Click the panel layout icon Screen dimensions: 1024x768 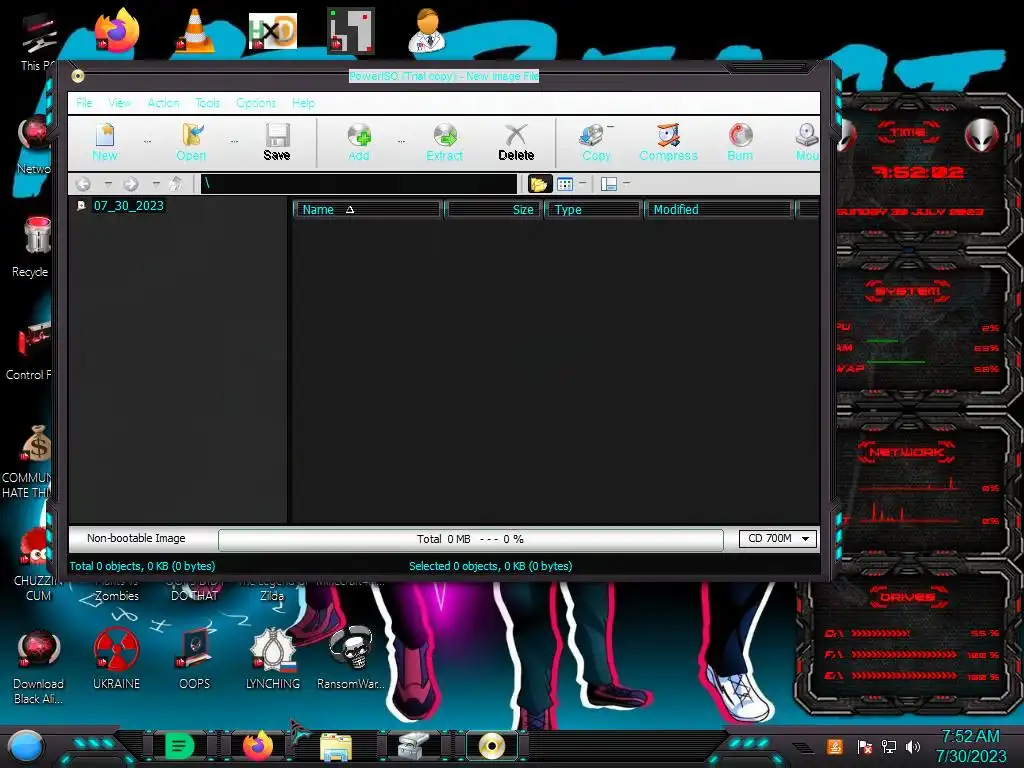coord(609,184)
